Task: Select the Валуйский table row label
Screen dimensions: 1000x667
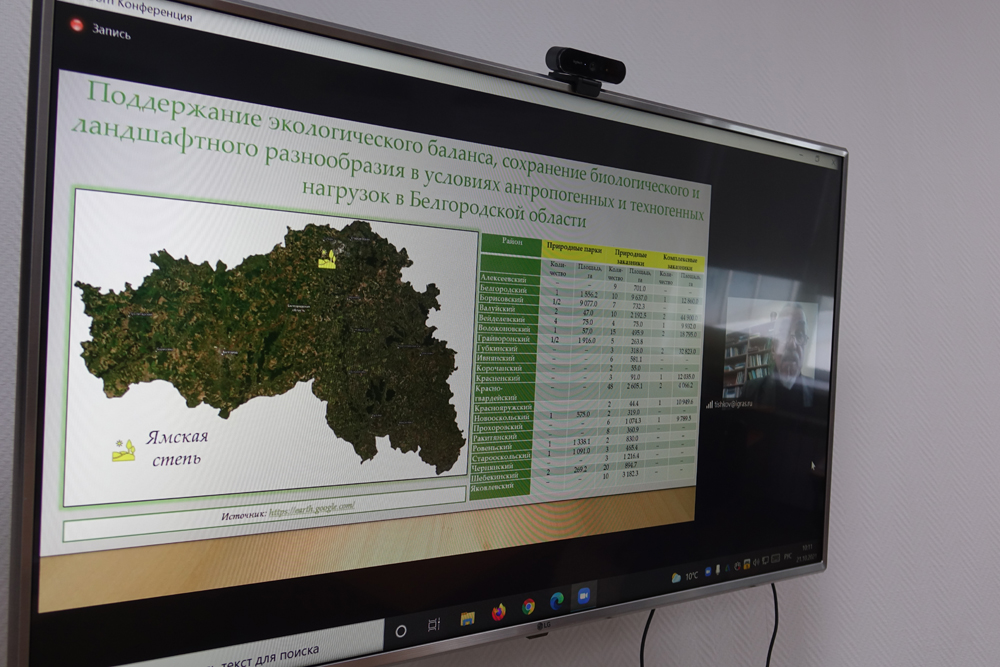Action: click(497, 308)
